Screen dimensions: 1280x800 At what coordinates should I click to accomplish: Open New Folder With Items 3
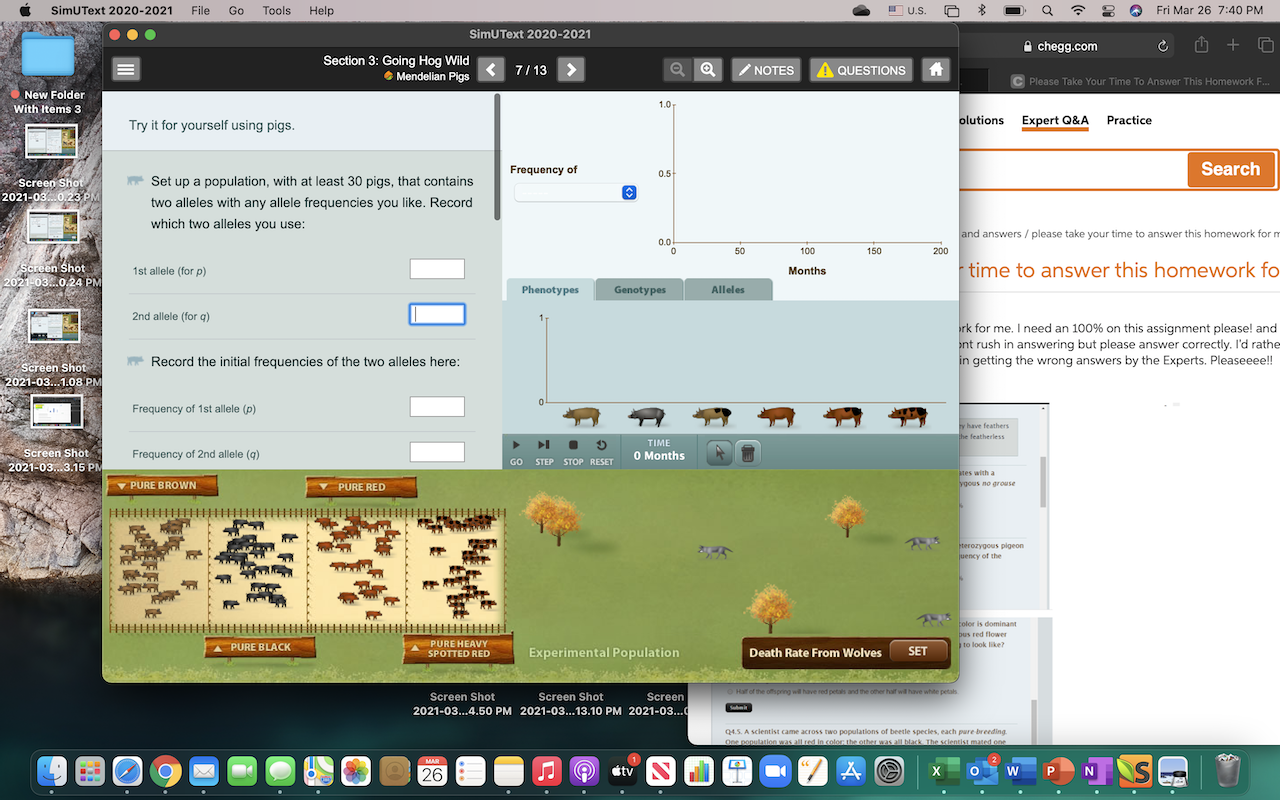[x=48, y=74]
